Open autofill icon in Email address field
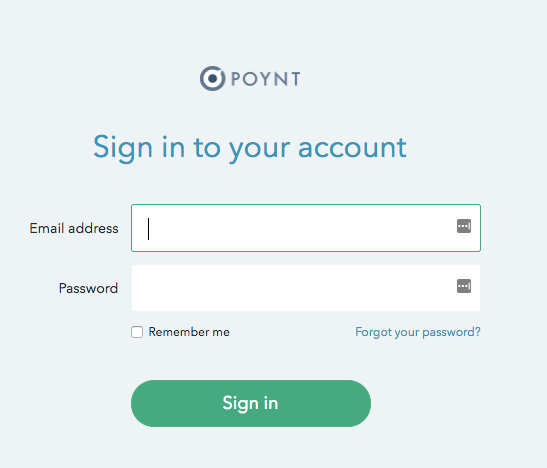547x468 pixels. point(464,226)
